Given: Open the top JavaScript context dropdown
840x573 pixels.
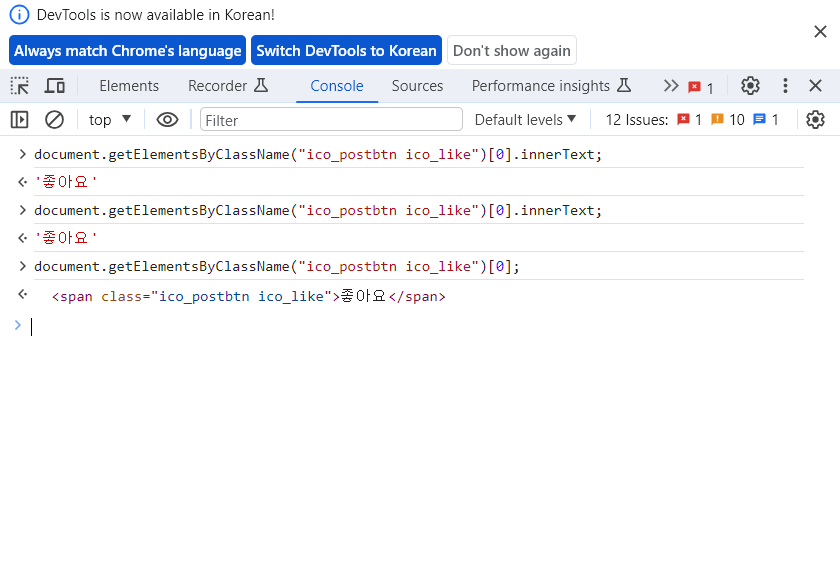Looking at the screenshot, I should [x=110, y=119].
